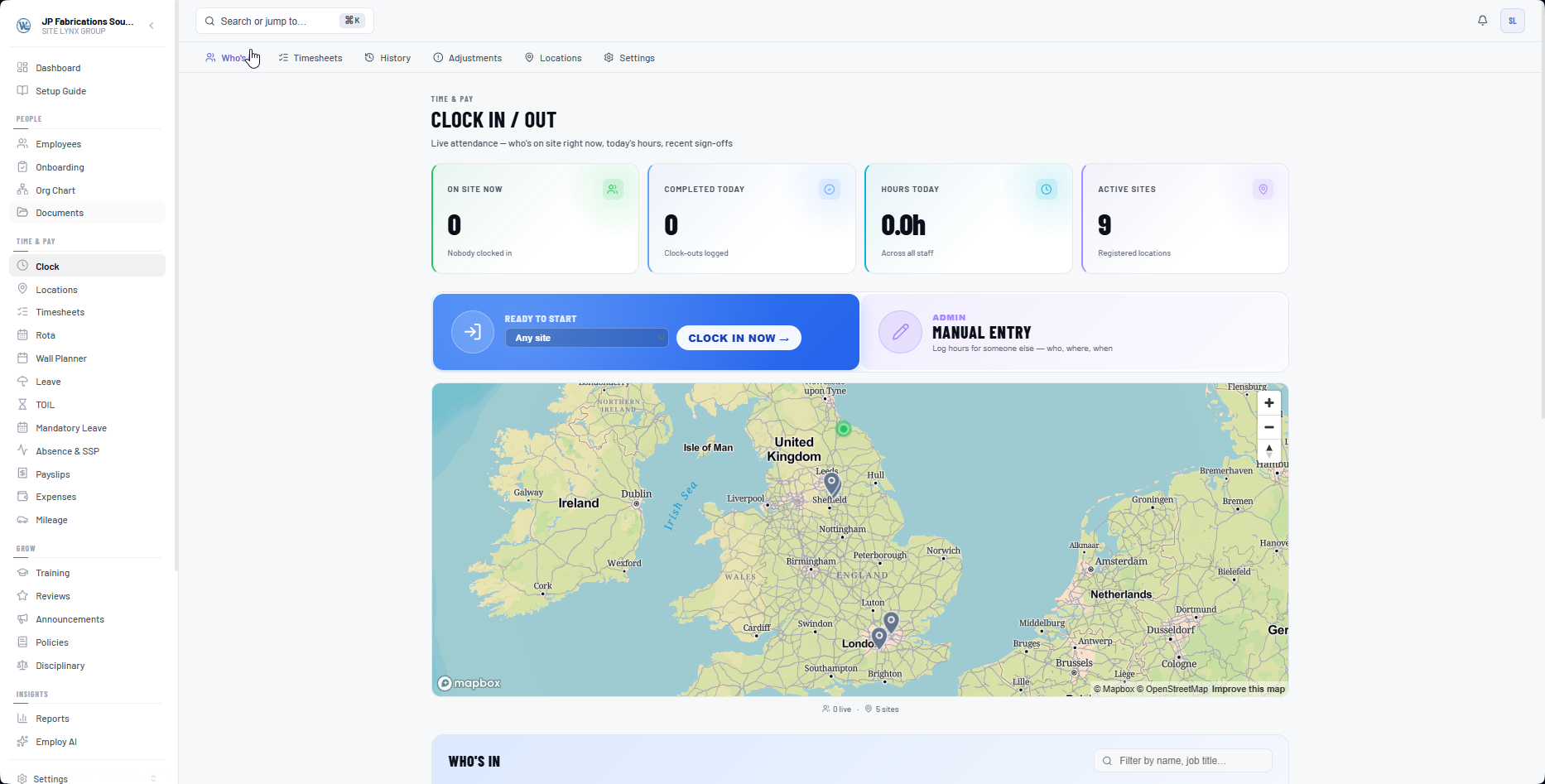
Task: Click the Mileage car icon
Action: coord(22,520)
